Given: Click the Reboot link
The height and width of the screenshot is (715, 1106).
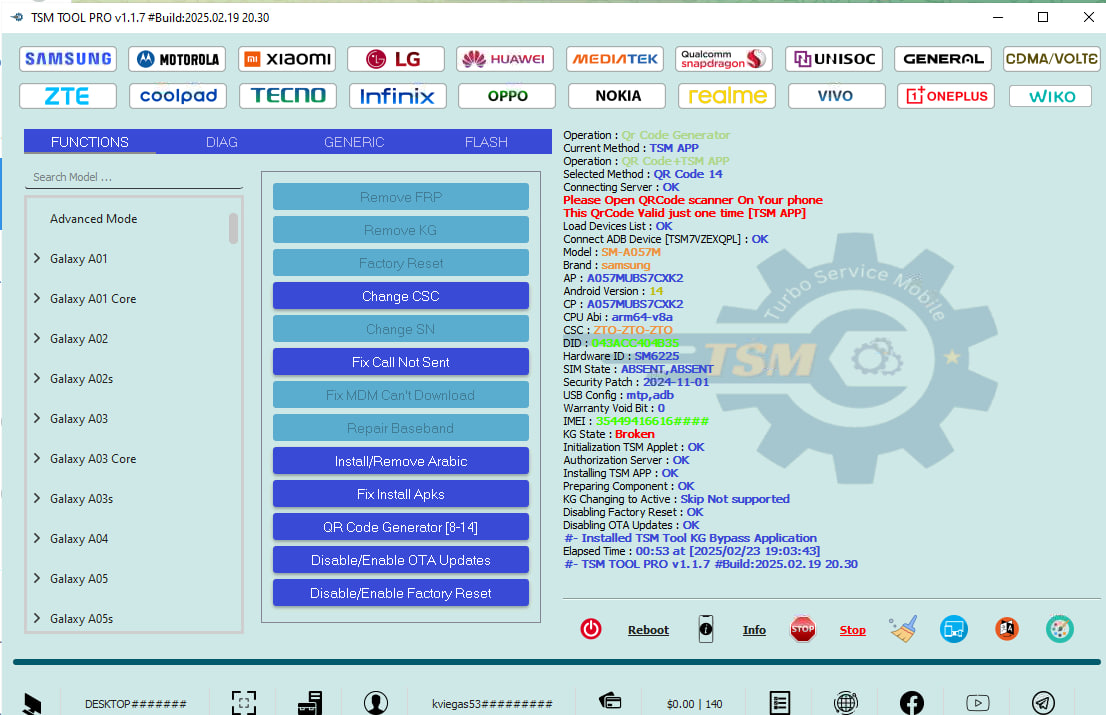Looking at the screenshot, I should pyautogui.click(x=648, y=629).
